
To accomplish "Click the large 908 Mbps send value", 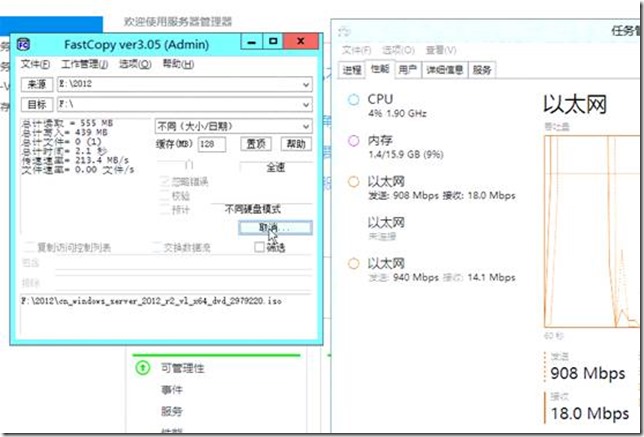I will pos(588,373).
